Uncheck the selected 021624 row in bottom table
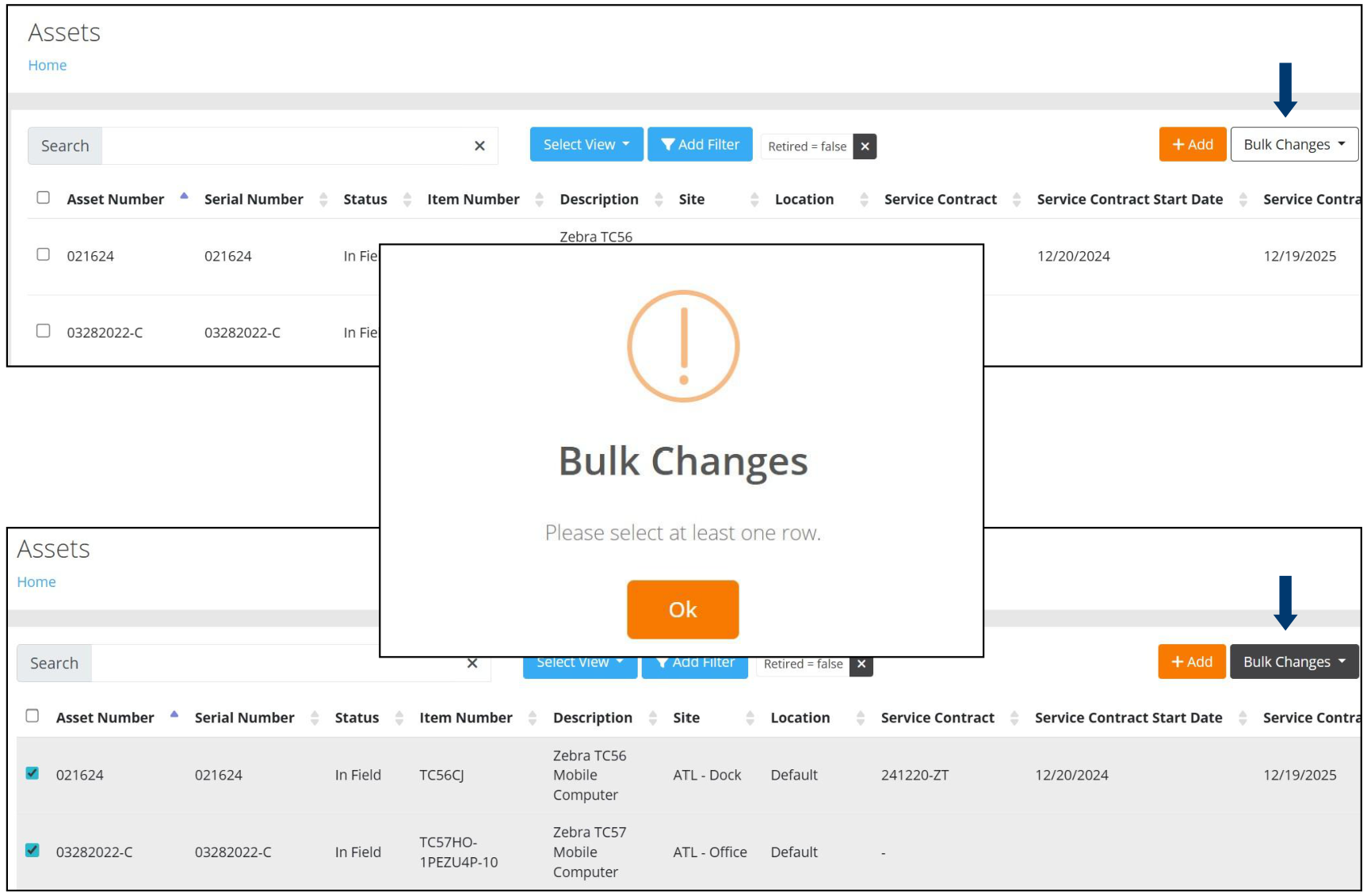 32,773
